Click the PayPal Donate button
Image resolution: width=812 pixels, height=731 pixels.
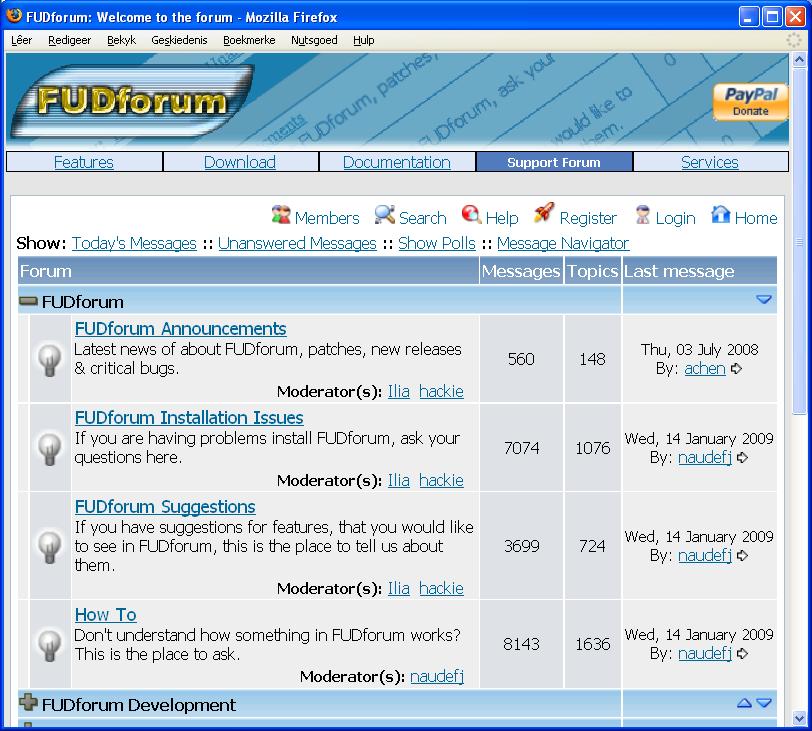coord(750,102)
